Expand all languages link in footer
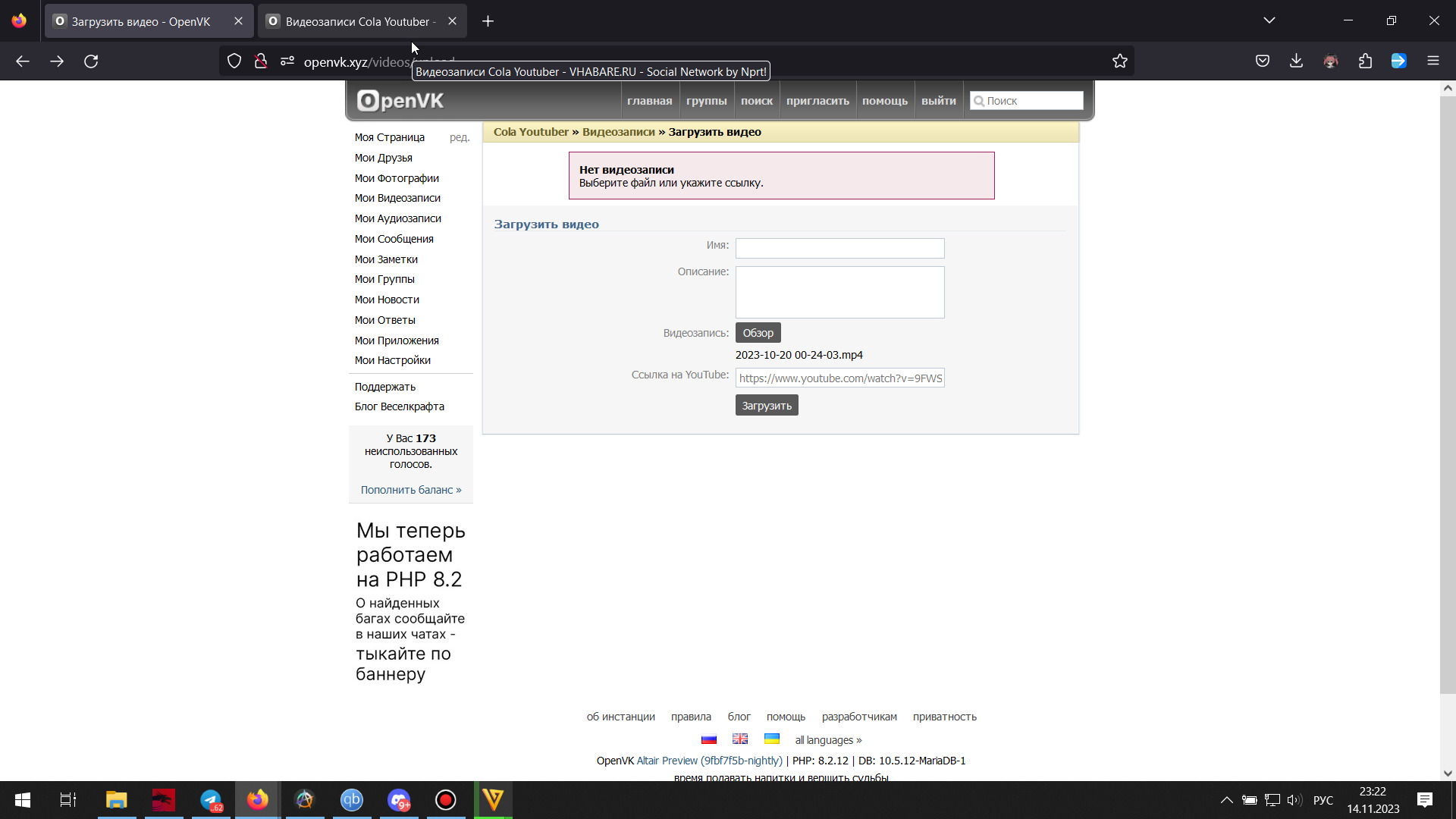Image resolution: width=1456 pixels, height=819 pixels. [828, 740]
